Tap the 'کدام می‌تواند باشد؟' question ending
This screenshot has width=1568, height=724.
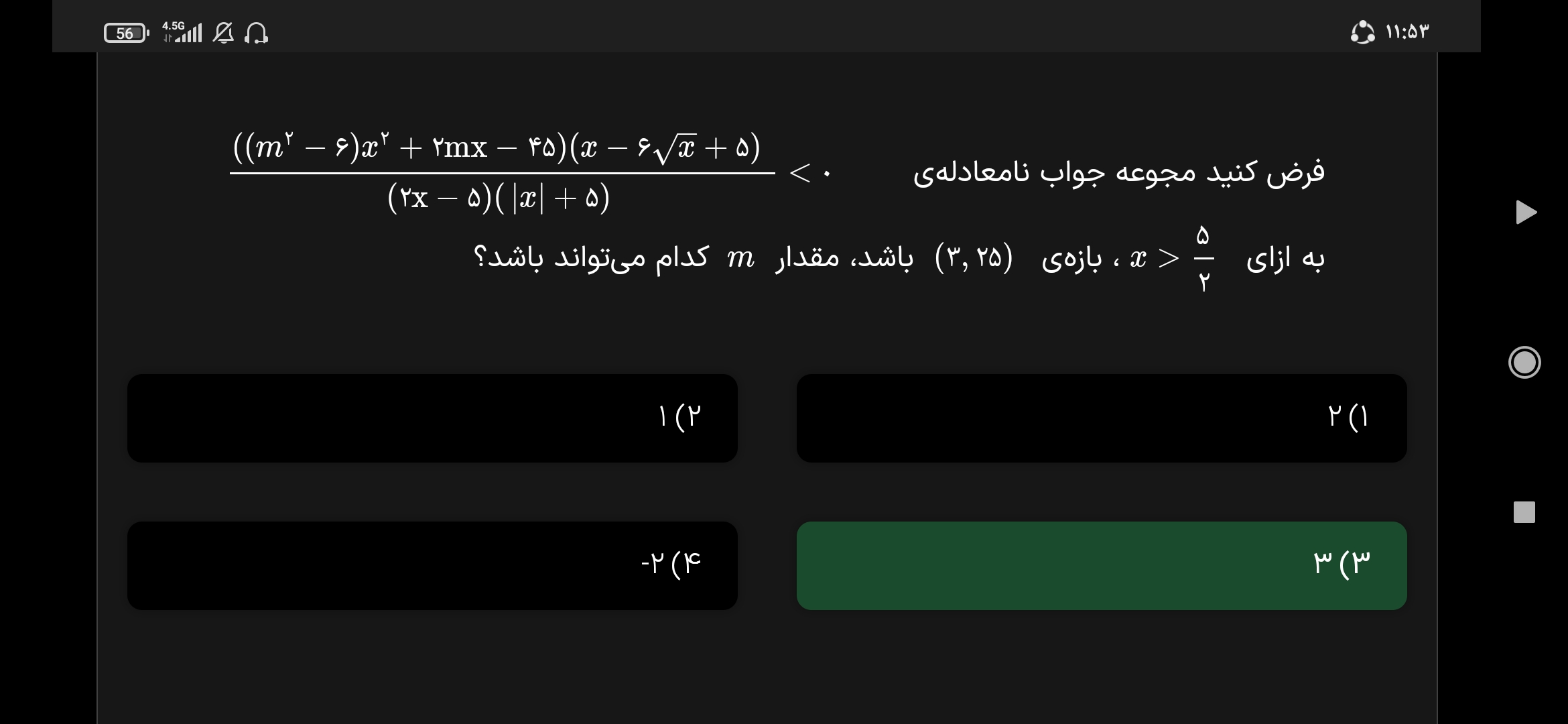(591, 258)
